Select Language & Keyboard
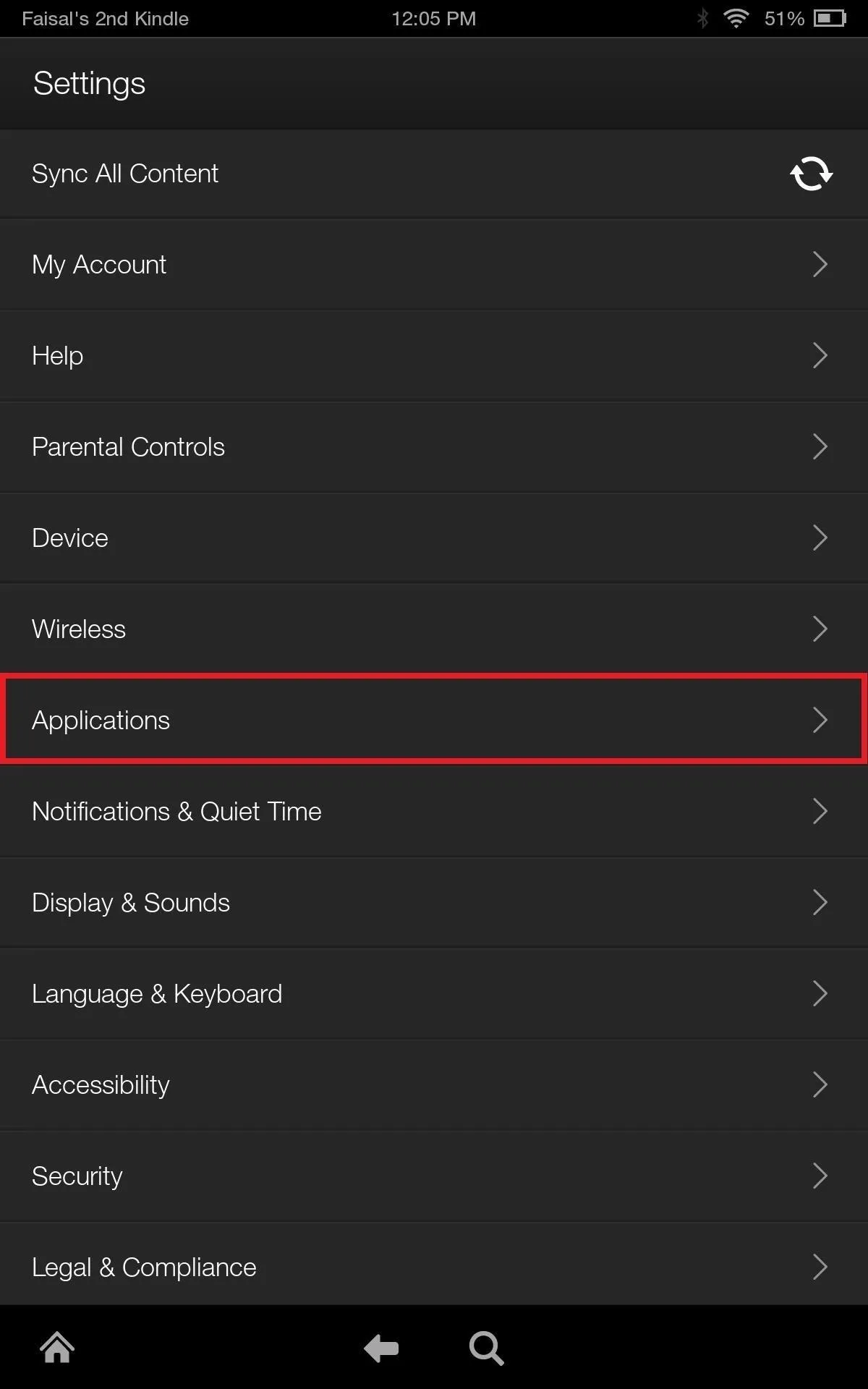868x1389 pixels. click(x=434, y=994)
